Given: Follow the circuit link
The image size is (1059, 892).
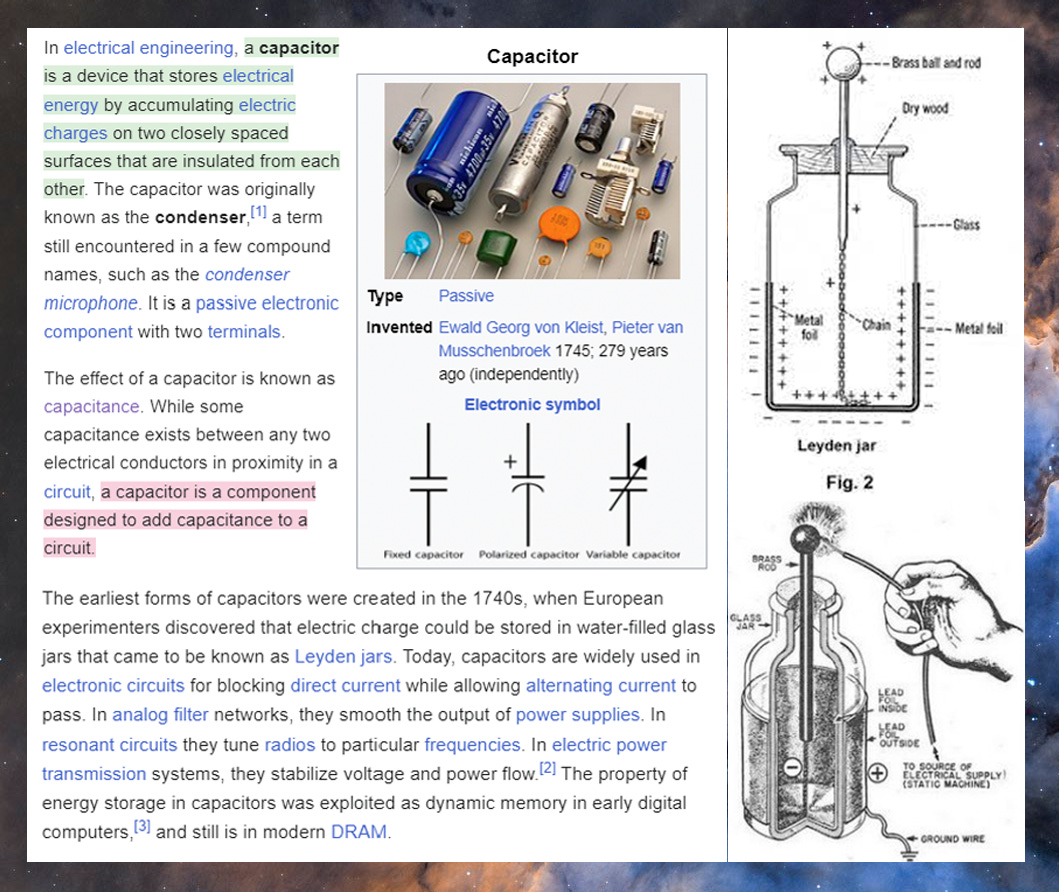Looking at the screenshot, I should tap(66, 492).
